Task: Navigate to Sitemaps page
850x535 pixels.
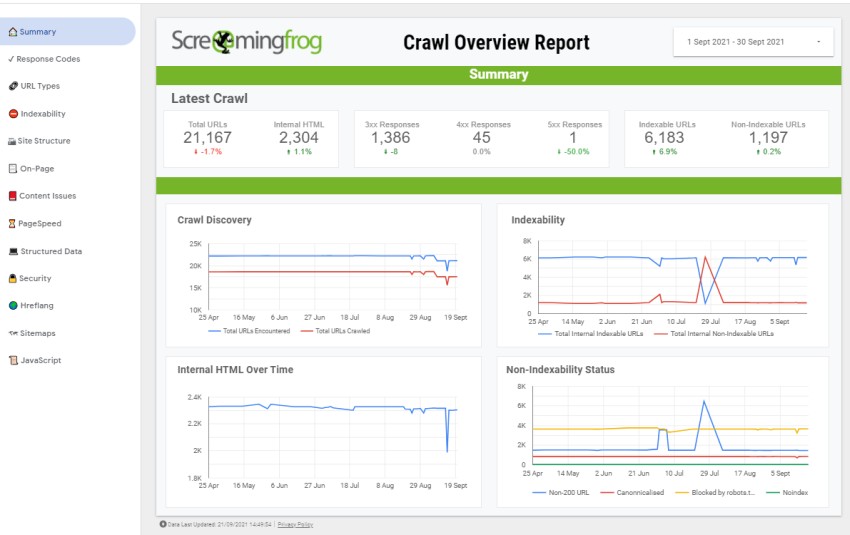Action: point(37,333)
